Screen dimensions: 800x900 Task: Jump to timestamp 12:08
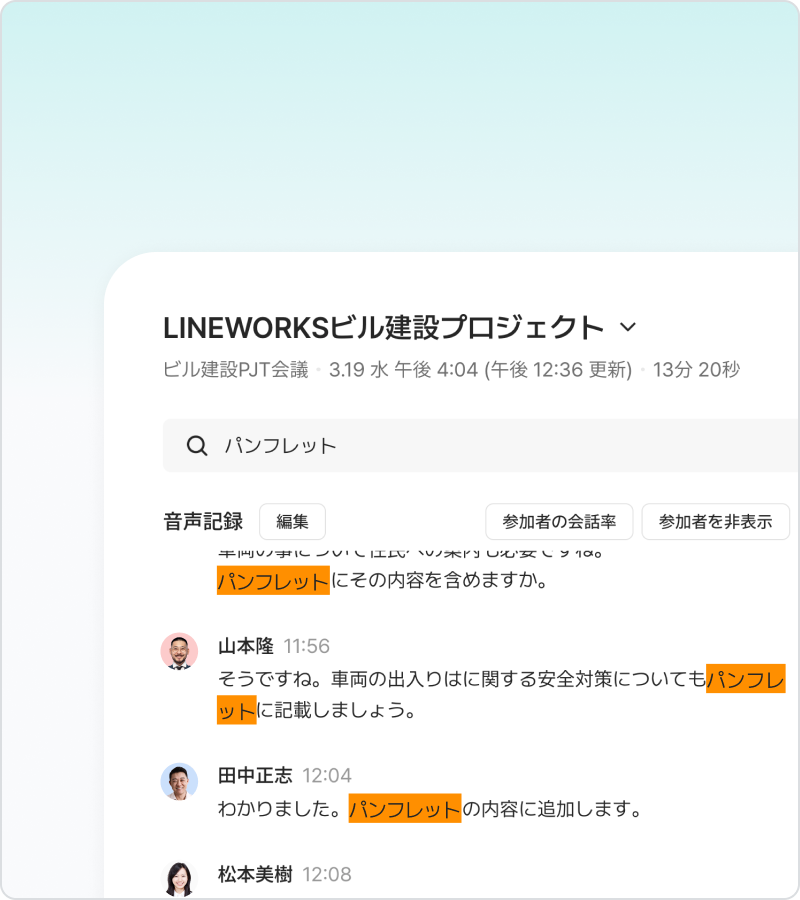click(327, 874)
